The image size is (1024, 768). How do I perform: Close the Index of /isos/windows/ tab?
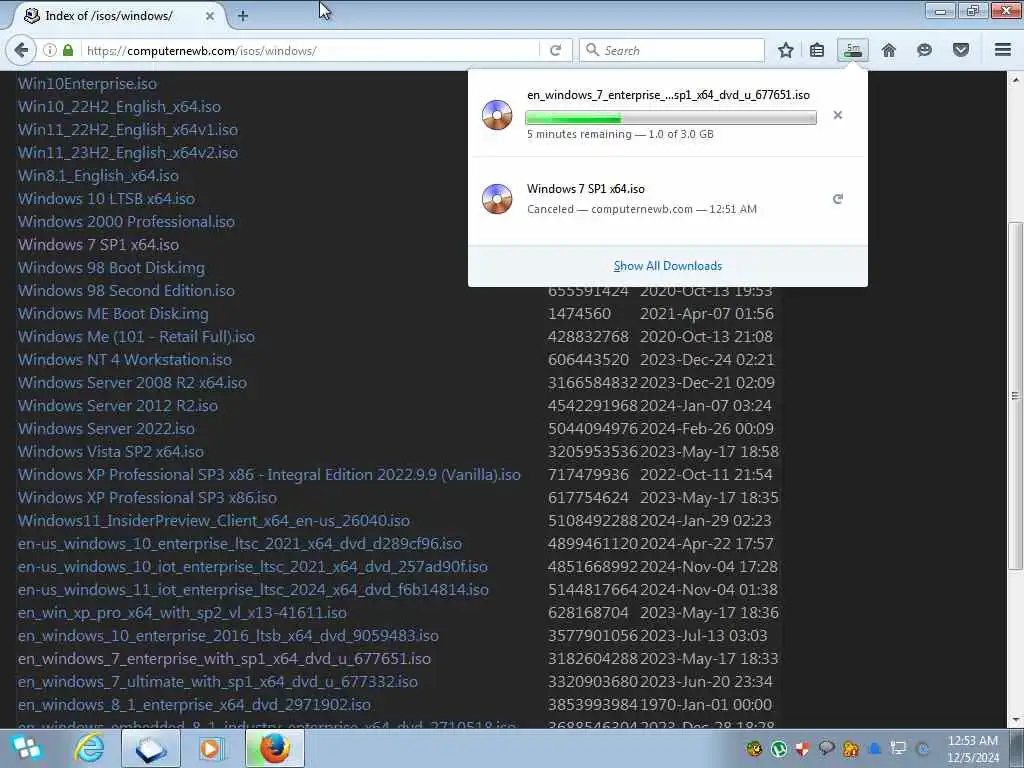tap(210, 16)
